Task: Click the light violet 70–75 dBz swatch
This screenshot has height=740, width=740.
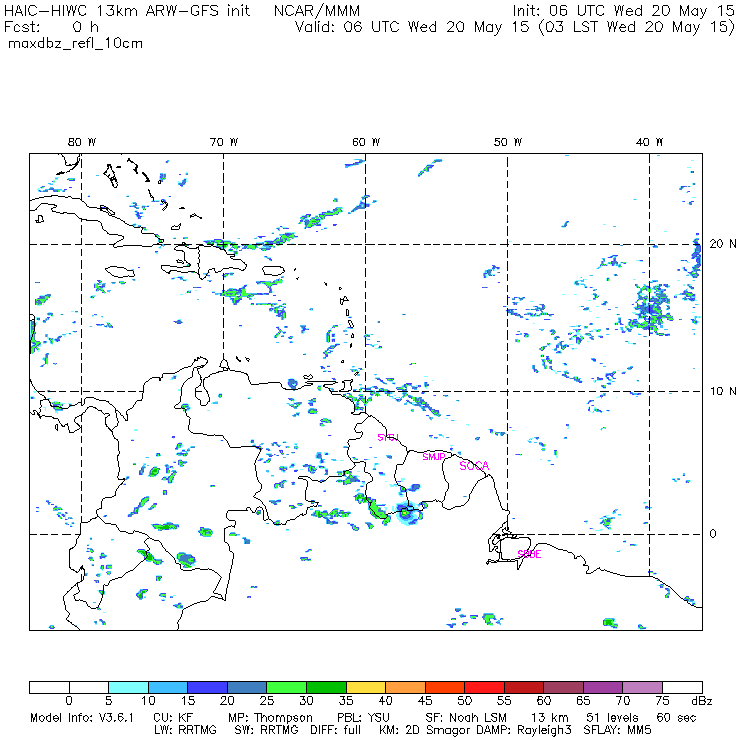Action: (x=642, y=687)
